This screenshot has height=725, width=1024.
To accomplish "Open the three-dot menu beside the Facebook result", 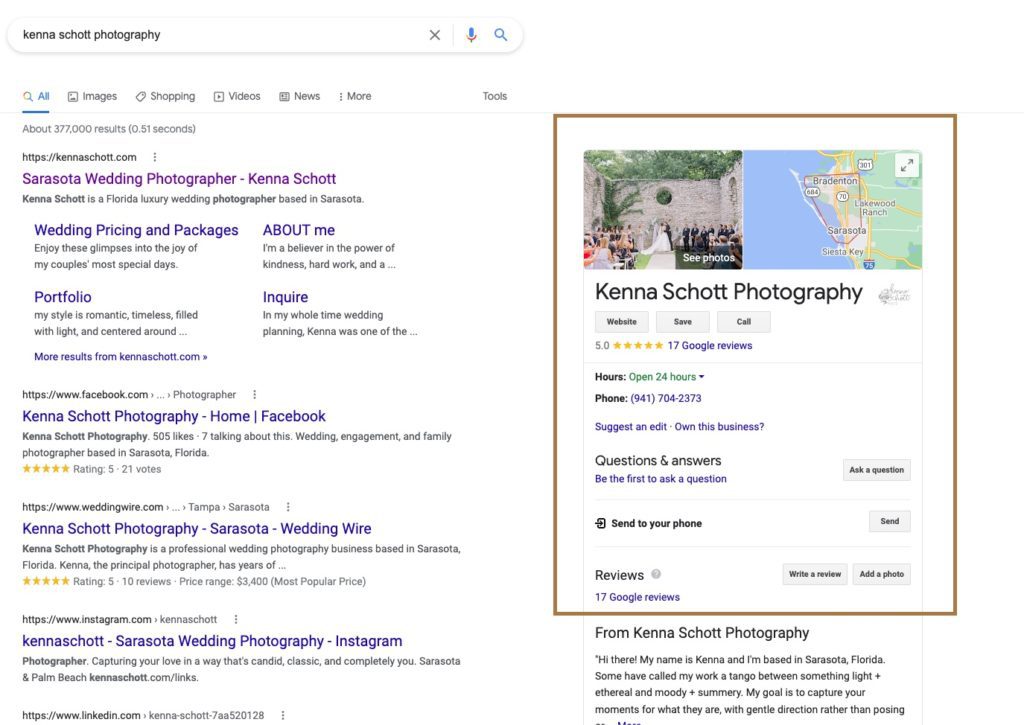I will coord(253,394).
